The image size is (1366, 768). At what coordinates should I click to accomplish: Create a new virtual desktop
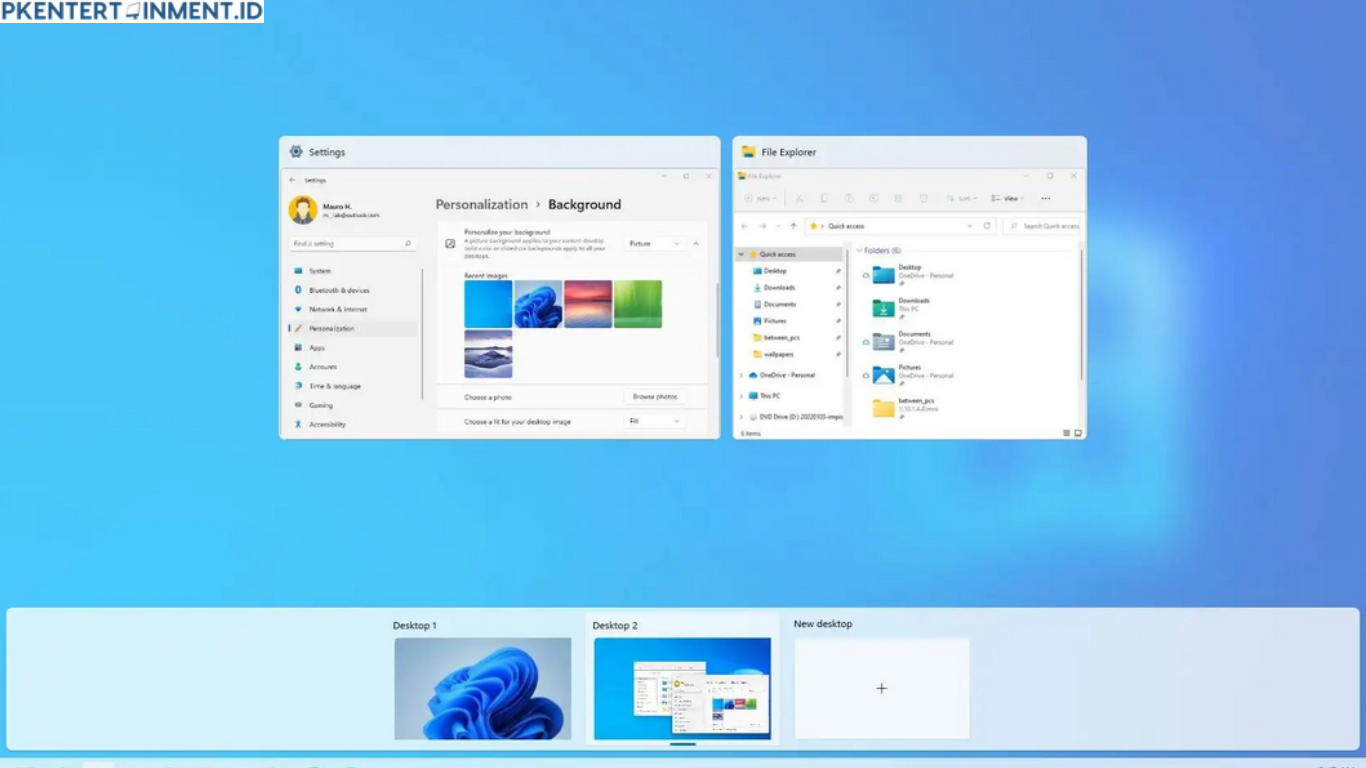[x=881, y=688]
